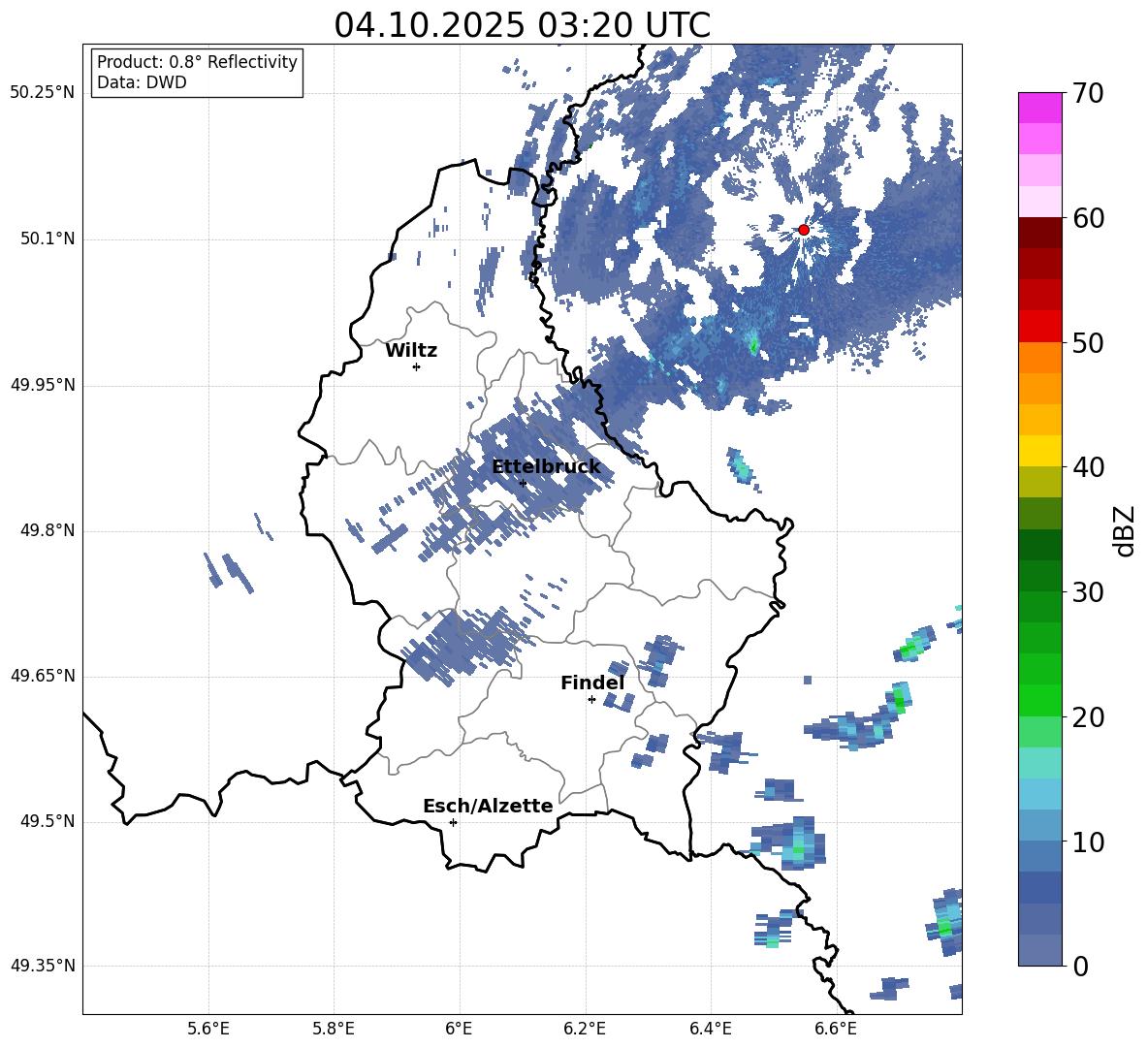Click the dBZ colorbar label
The width and height of the screenshot is (1148, 1048).
click(1124, 530)
